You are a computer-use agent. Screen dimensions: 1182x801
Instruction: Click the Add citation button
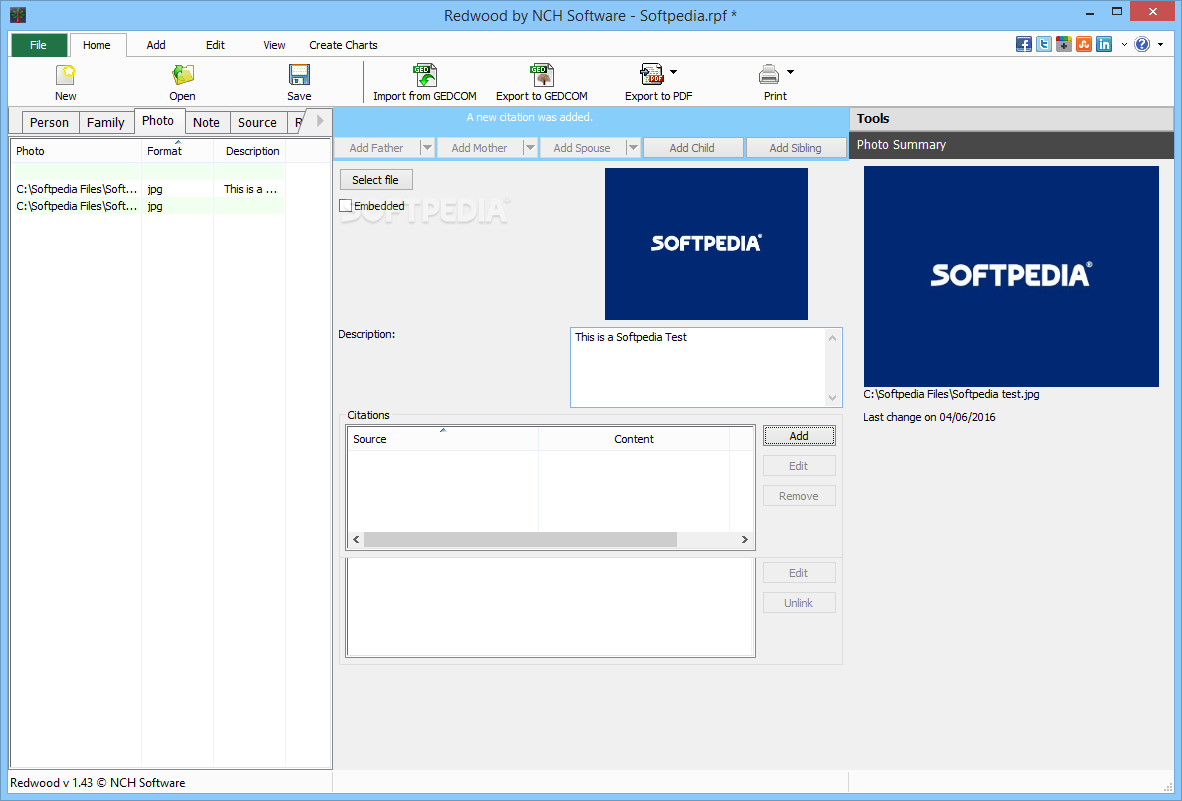tap(799, 436)
